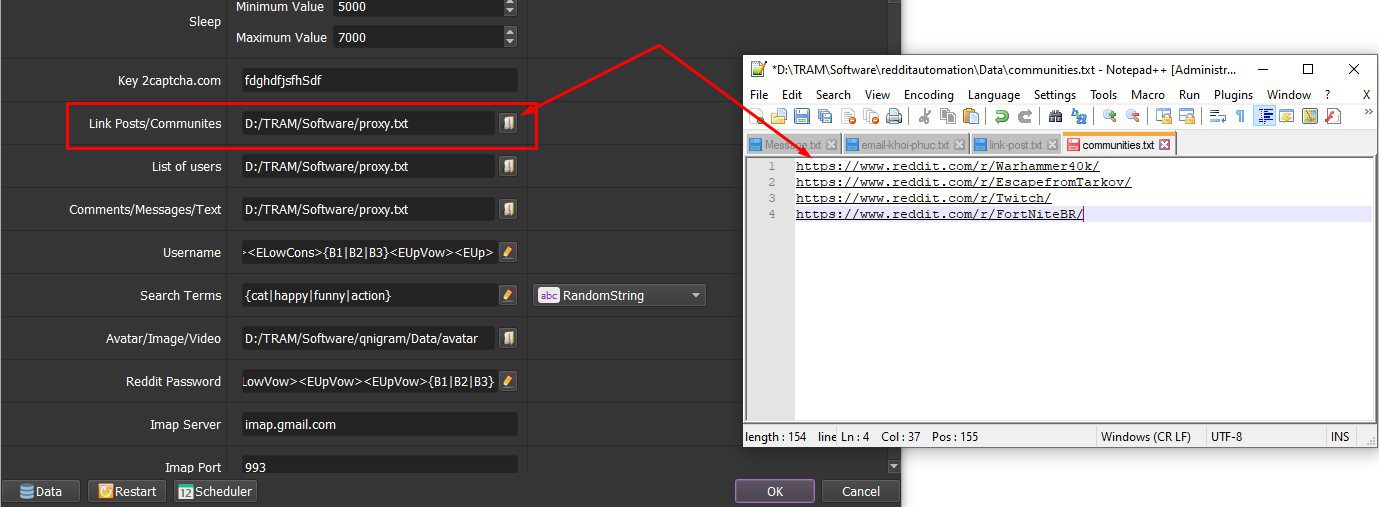Screen dimensions: 1379x507
Task: Browse file for List of users field
Action: click(x=508, y=166)
